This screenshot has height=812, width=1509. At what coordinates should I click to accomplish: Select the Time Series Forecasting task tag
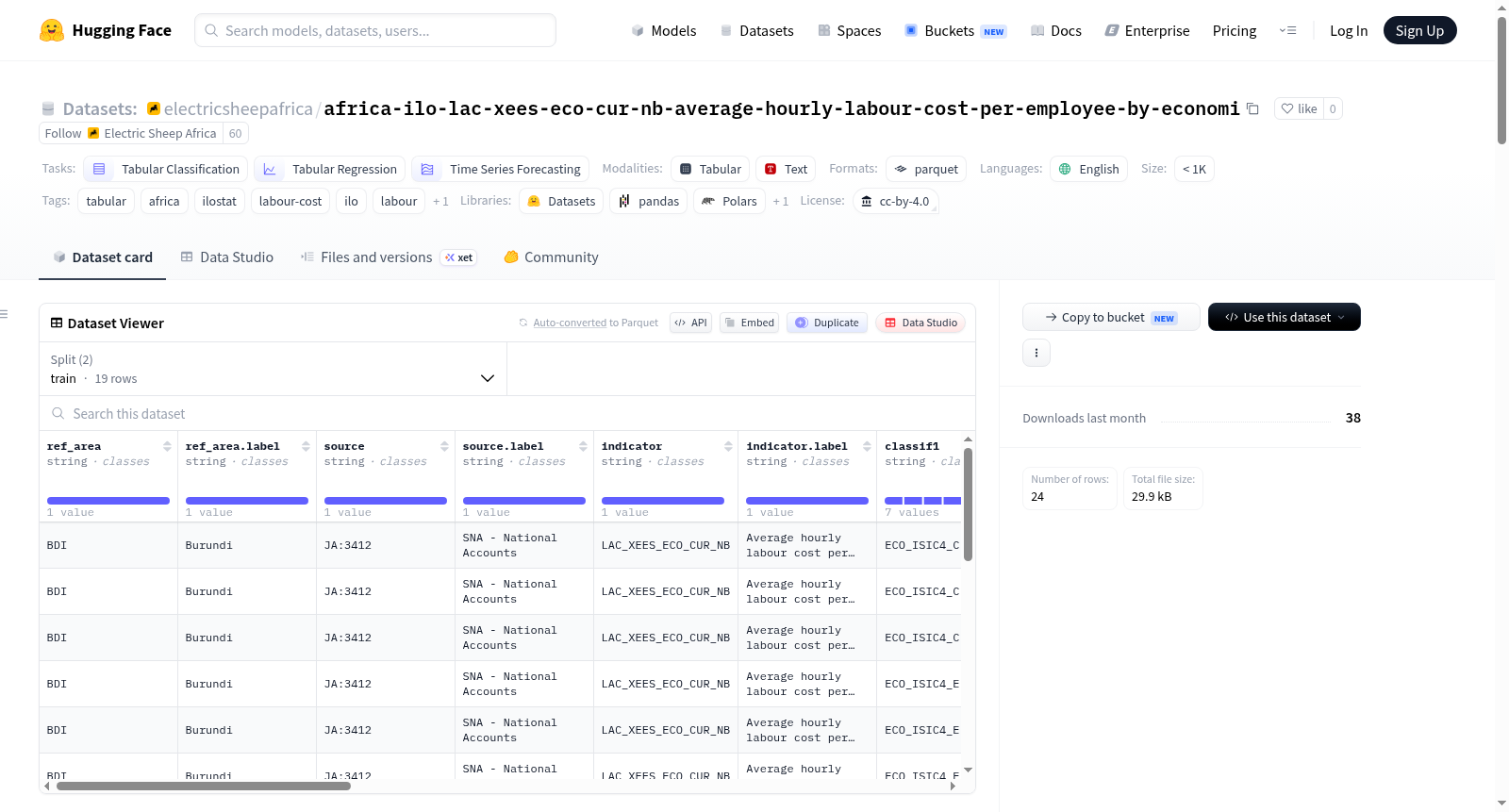coord(500,169)
